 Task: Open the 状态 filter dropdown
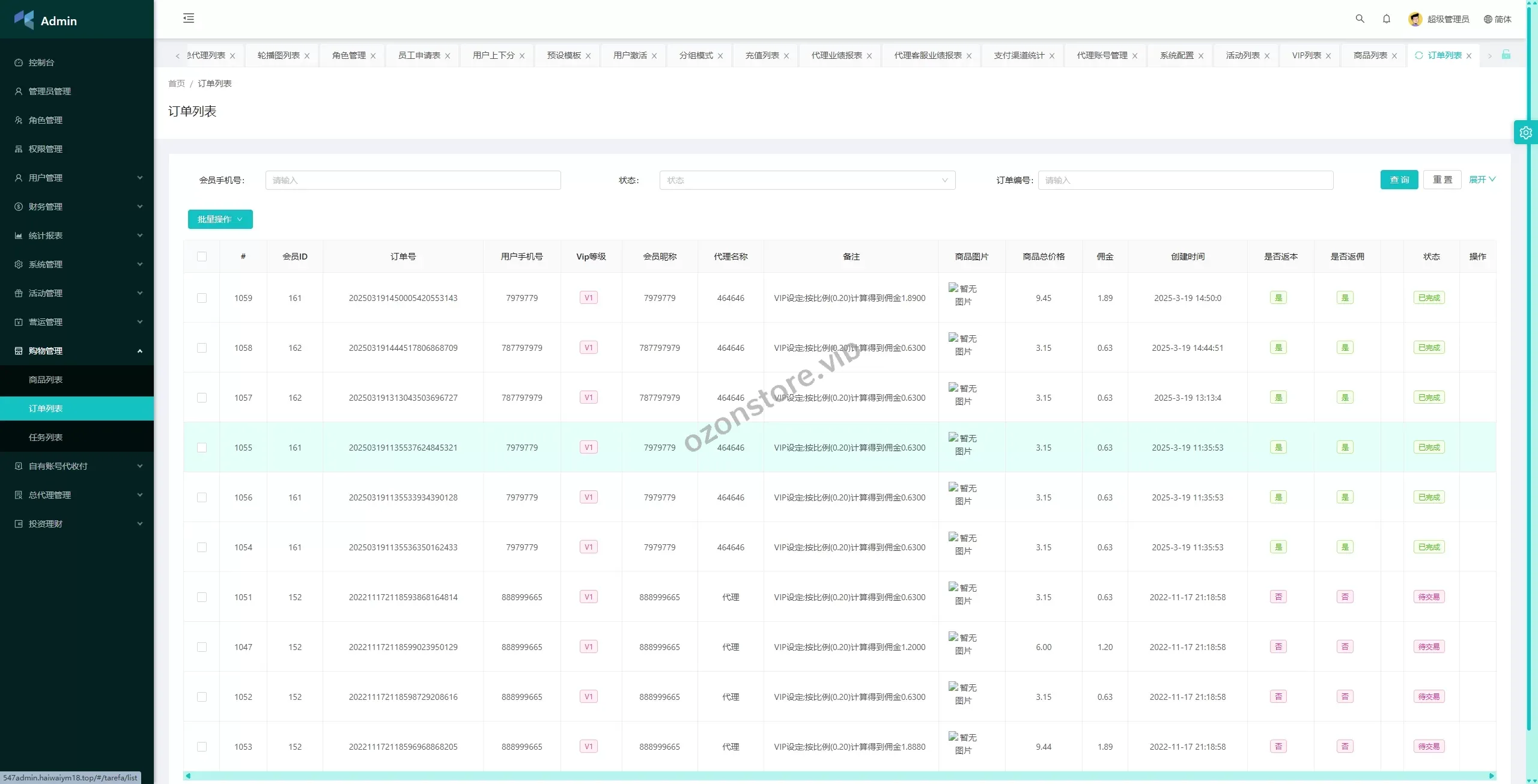coord(807,180)
